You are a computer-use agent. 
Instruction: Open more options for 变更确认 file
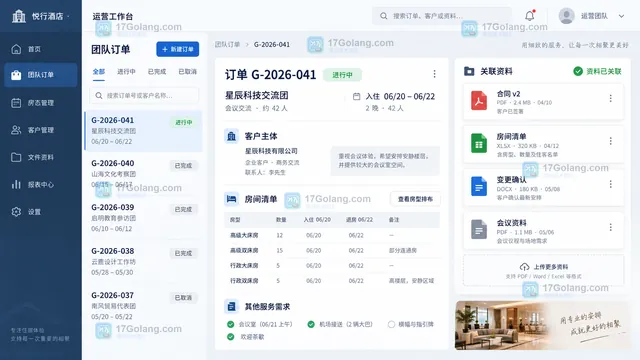(x=610, y=184)
